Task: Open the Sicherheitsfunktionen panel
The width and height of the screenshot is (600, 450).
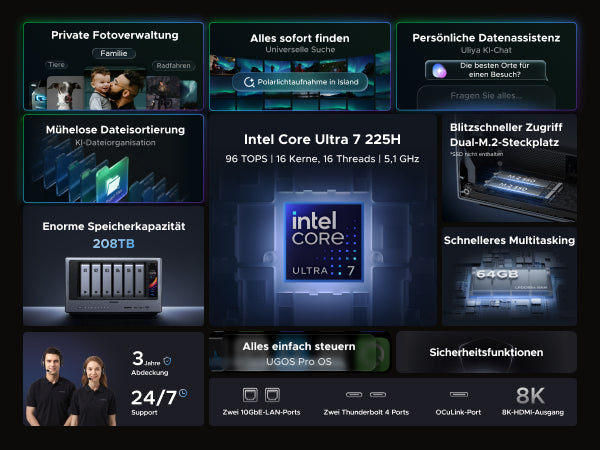Action: pyautogui.click(x=486, y=352)
